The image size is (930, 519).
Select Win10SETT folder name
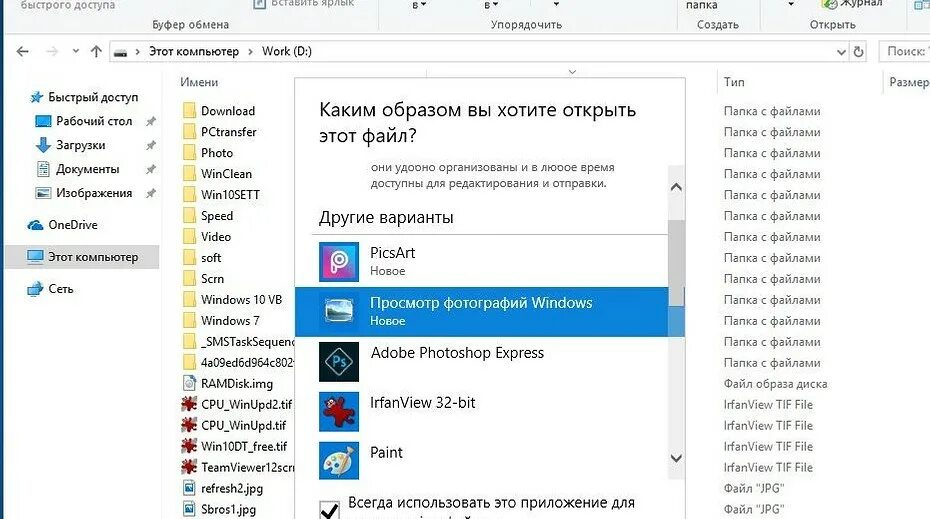pos(230,195)
